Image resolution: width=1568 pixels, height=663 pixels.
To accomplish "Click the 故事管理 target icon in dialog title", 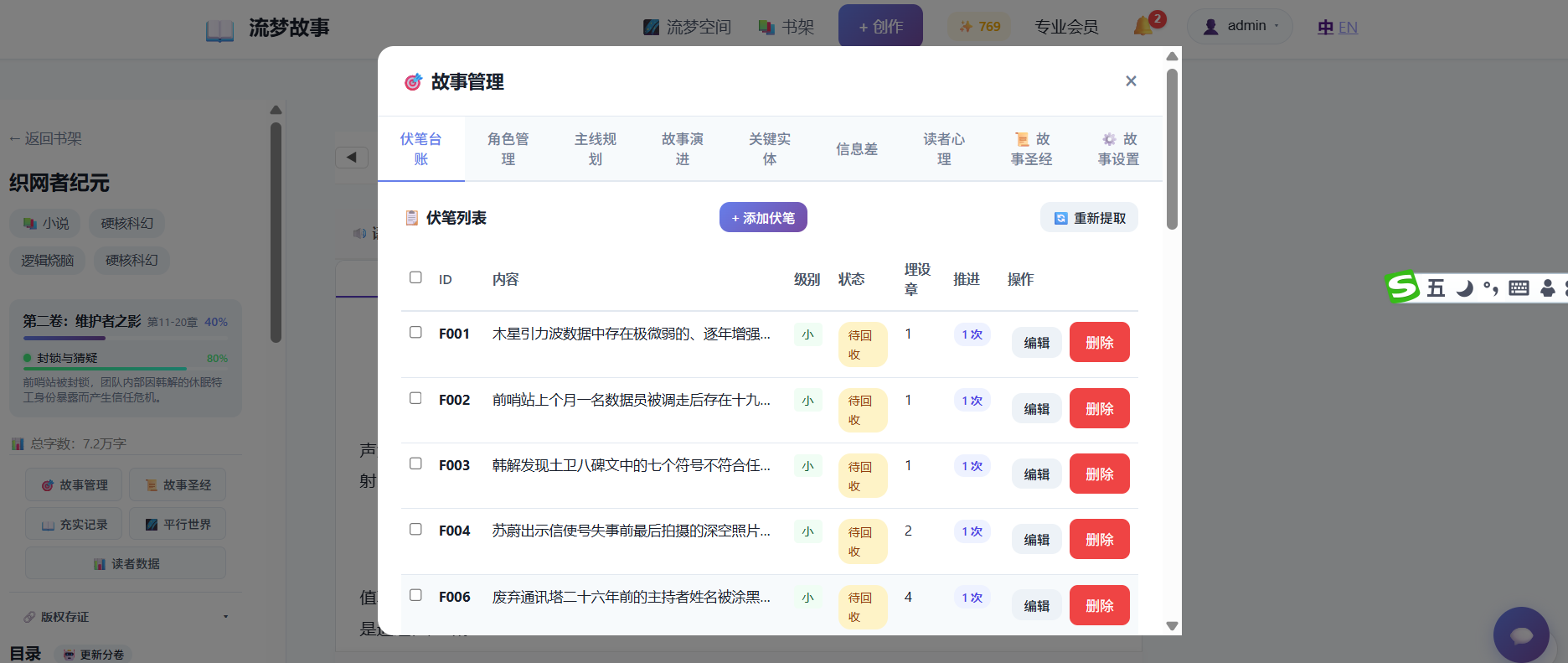I will (413, 82).
